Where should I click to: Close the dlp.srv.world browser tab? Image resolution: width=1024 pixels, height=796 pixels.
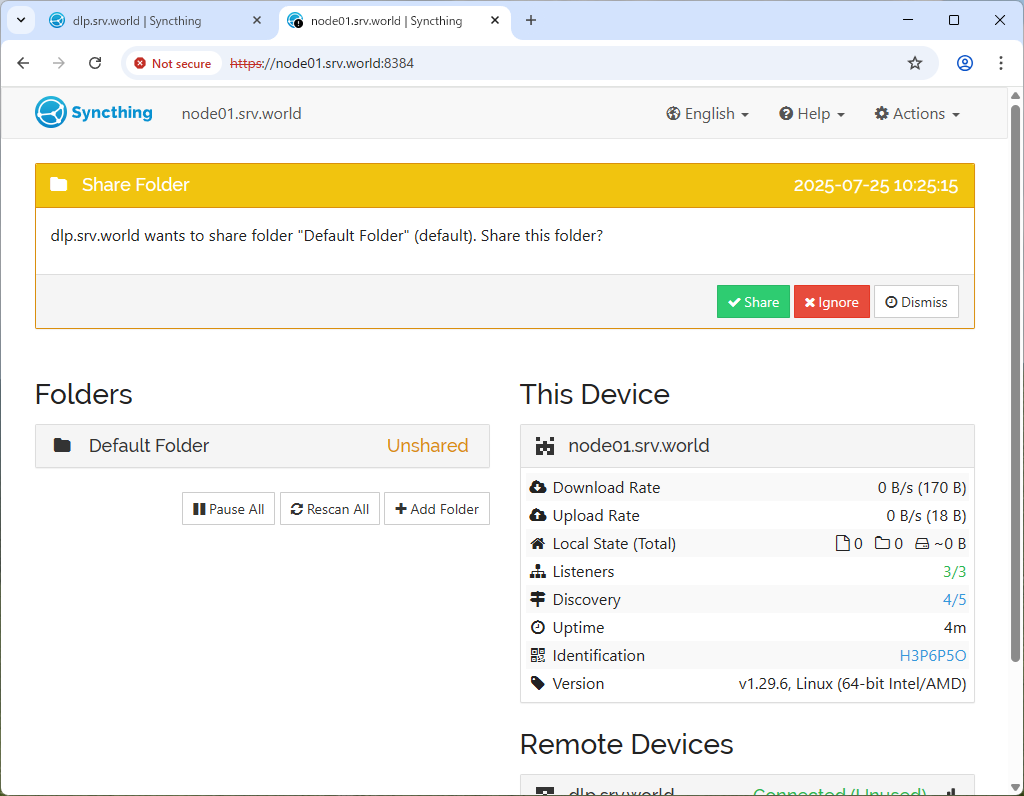coord(257,21)
